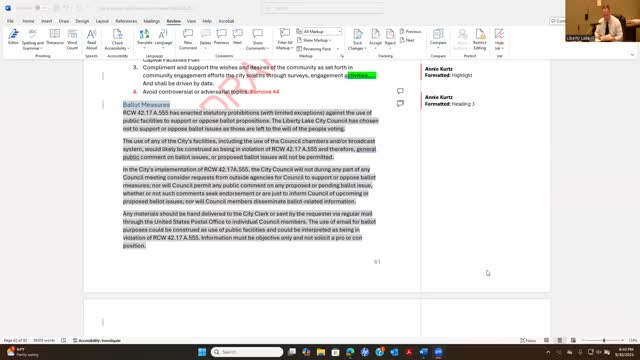Screen dimensions: 640x360
Task: Go to Next comment
Action: coord(238,37)
